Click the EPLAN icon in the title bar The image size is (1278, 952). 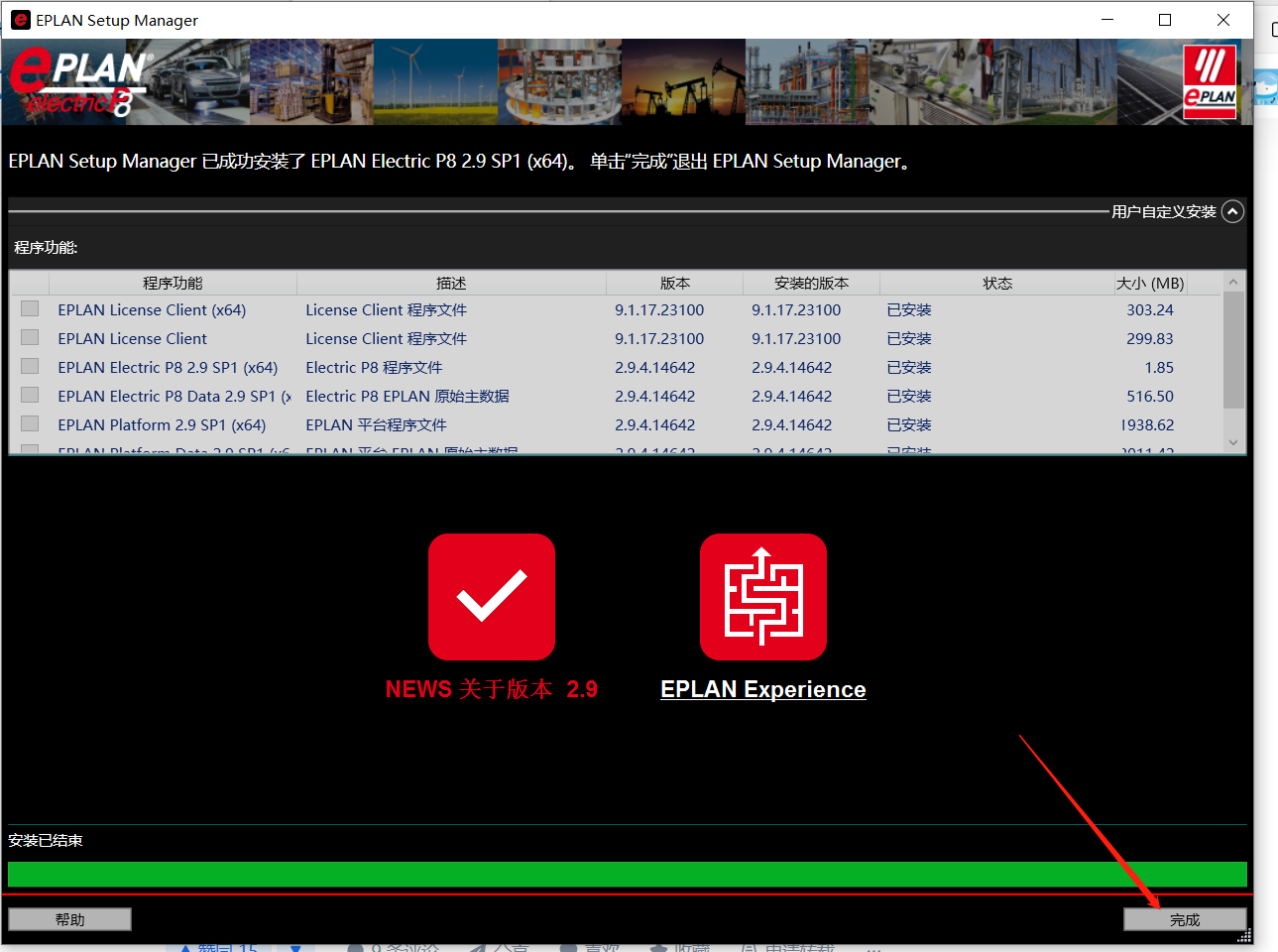pos(21,20)
